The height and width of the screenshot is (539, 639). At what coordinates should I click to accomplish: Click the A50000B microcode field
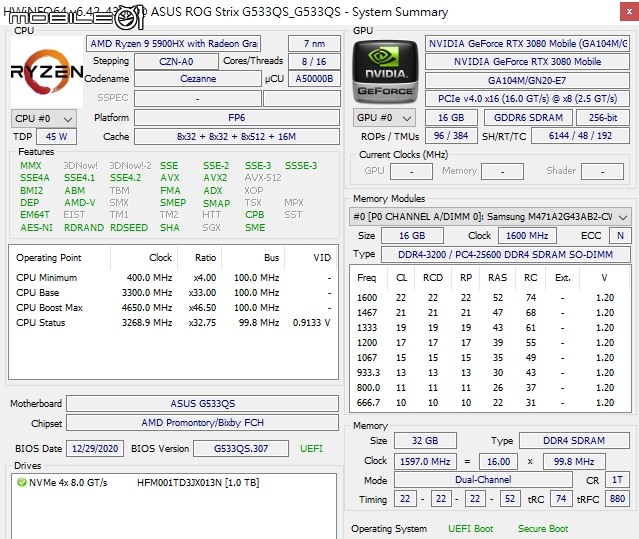click(x=314, y=79)
